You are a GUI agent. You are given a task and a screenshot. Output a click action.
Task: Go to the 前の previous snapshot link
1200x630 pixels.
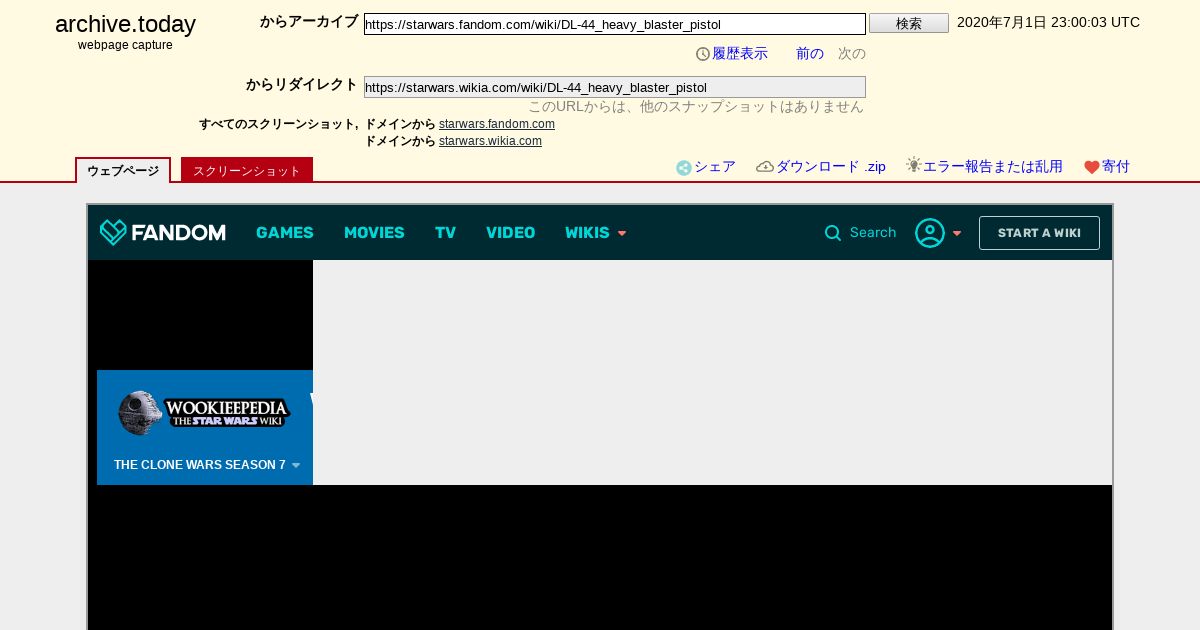pos(810,54)
